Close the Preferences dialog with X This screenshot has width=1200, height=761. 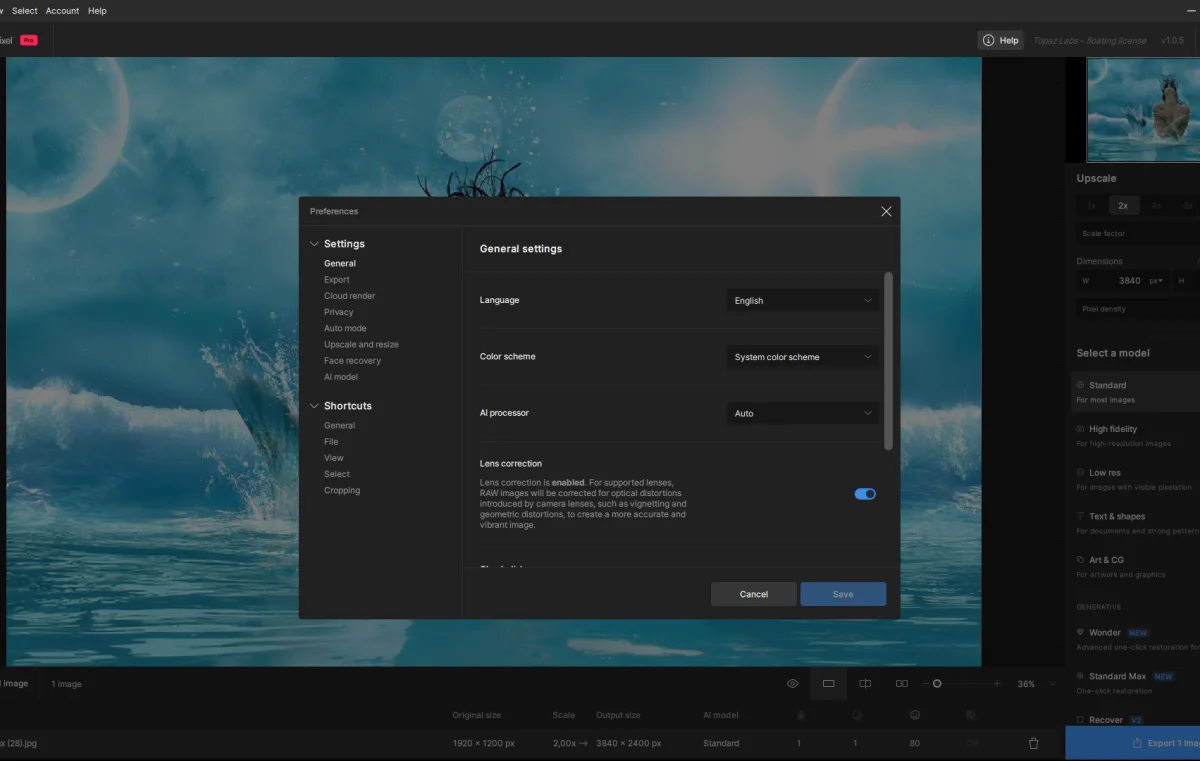(886, 211)
